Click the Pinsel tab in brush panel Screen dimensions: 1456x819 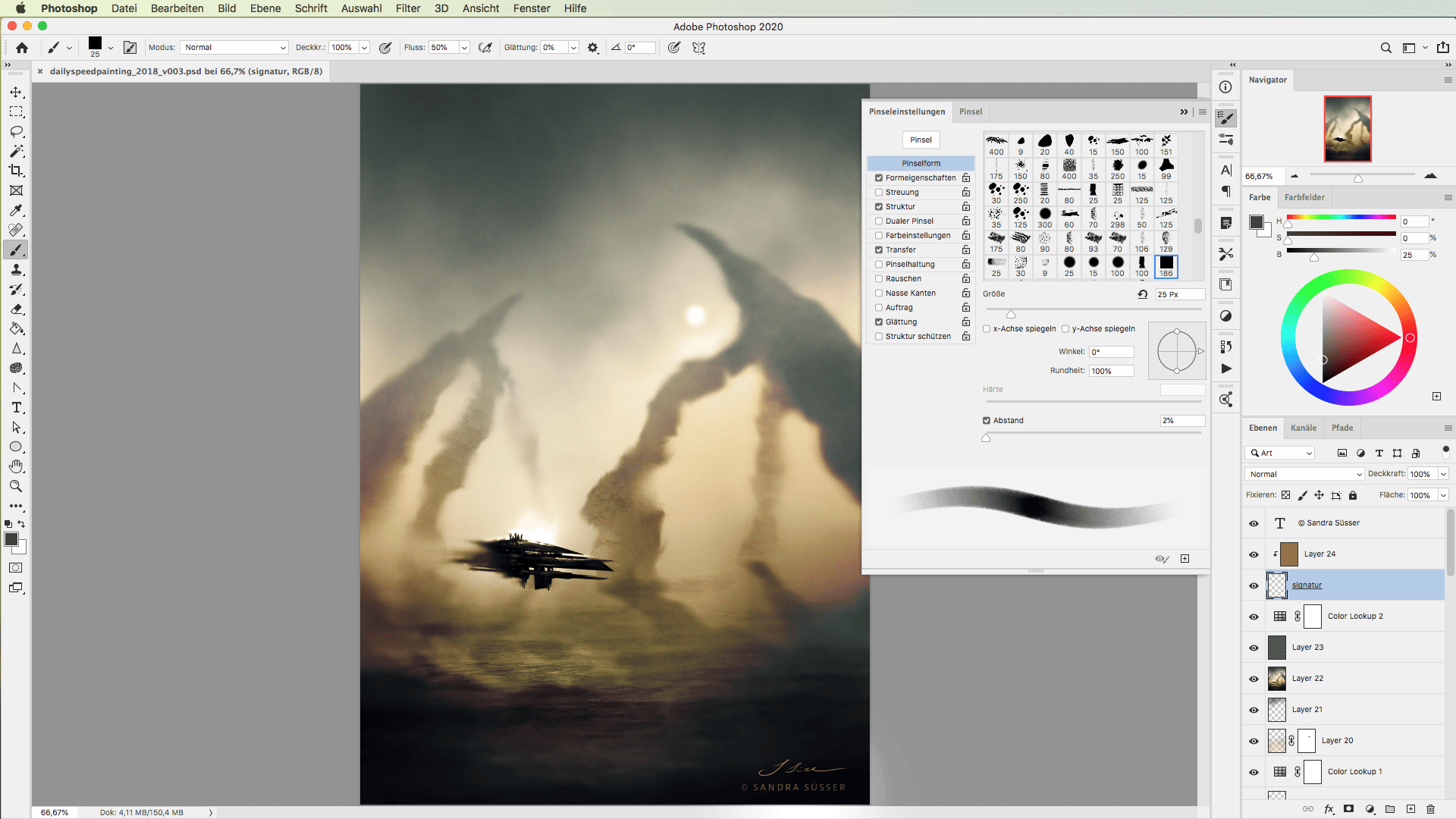tap(970, 111)
